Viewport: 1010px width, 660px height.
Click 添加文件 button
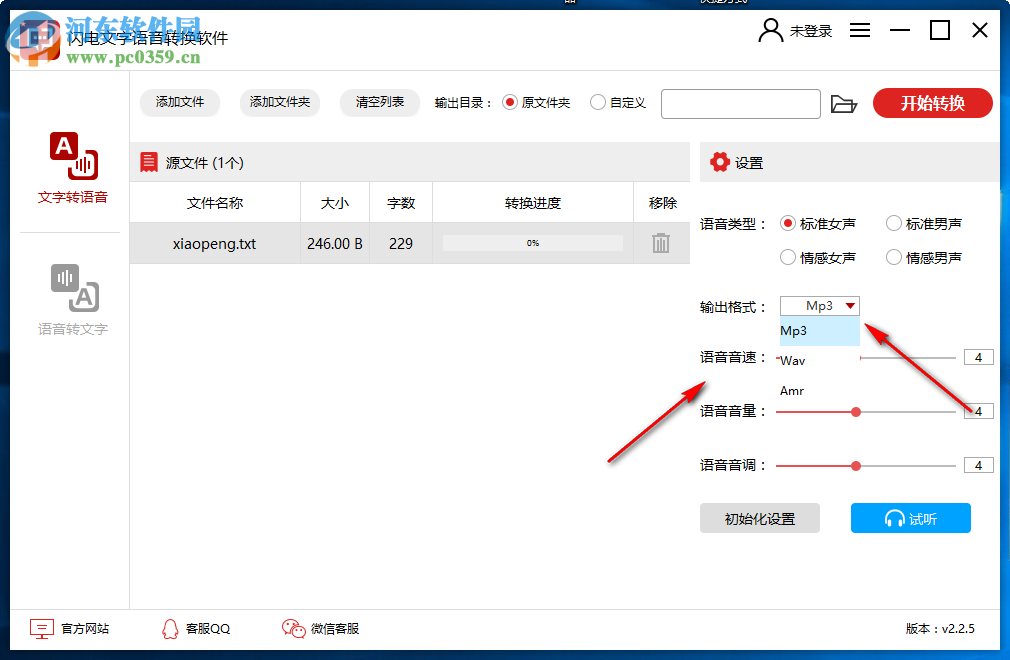[x=180, y=102]
